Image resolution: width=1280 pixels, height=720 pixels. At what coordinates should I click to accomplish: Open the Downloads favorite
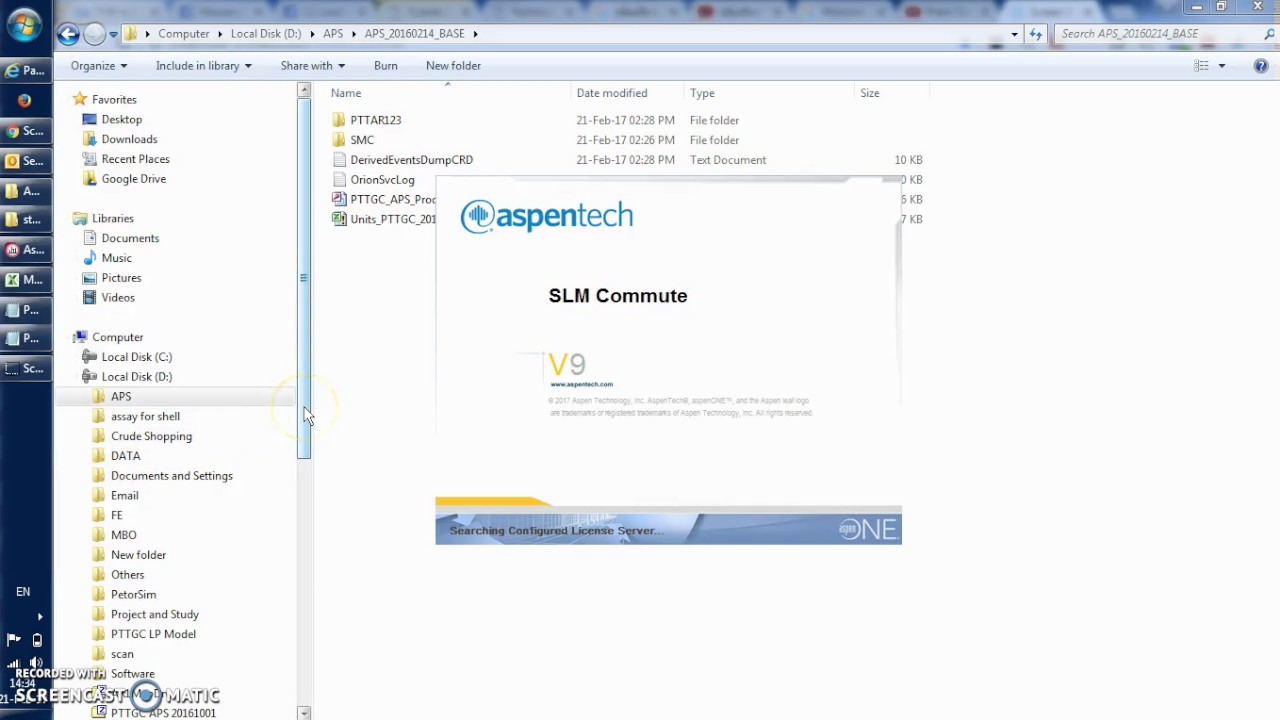[x=129, y=139]
